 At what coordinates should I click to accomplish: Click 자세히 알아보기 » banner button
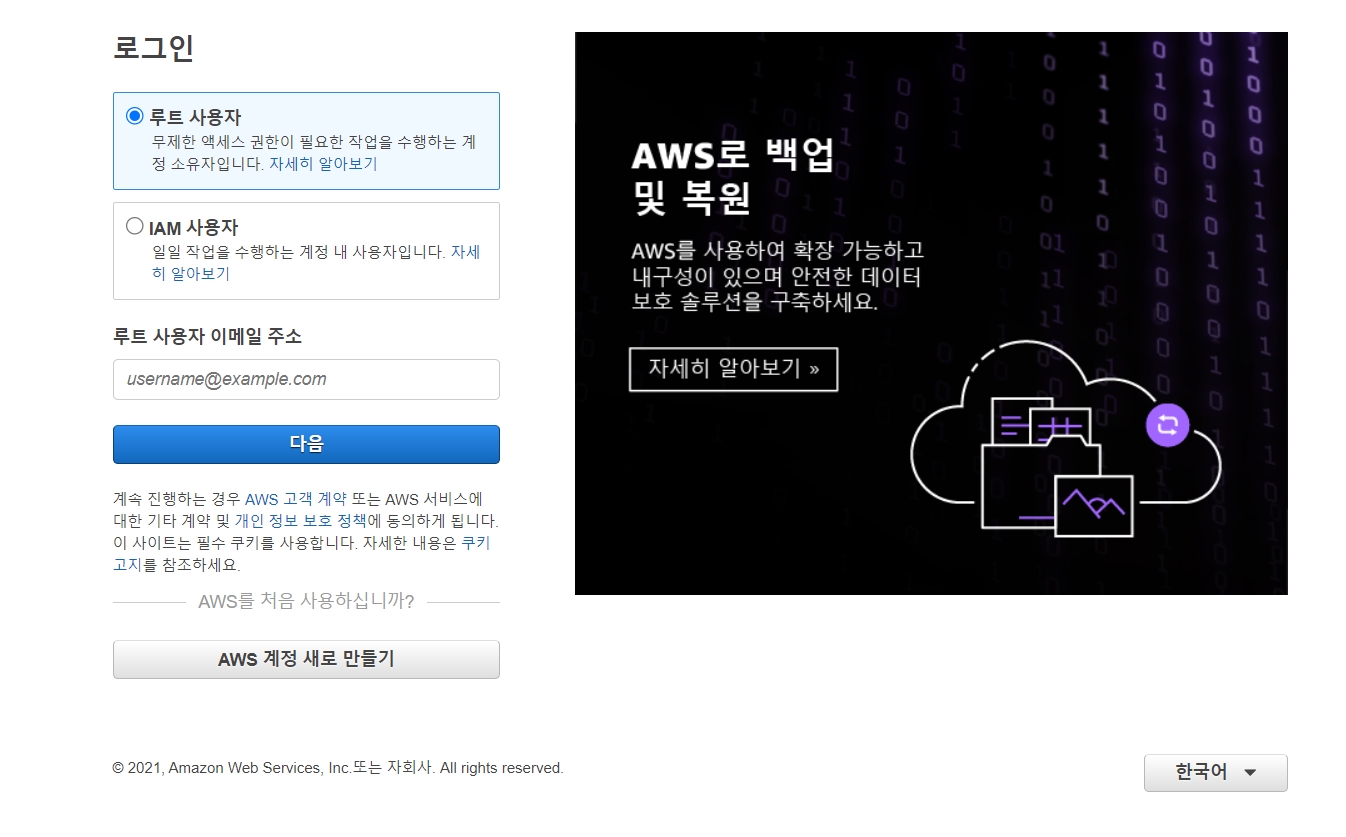pos(733,369)
